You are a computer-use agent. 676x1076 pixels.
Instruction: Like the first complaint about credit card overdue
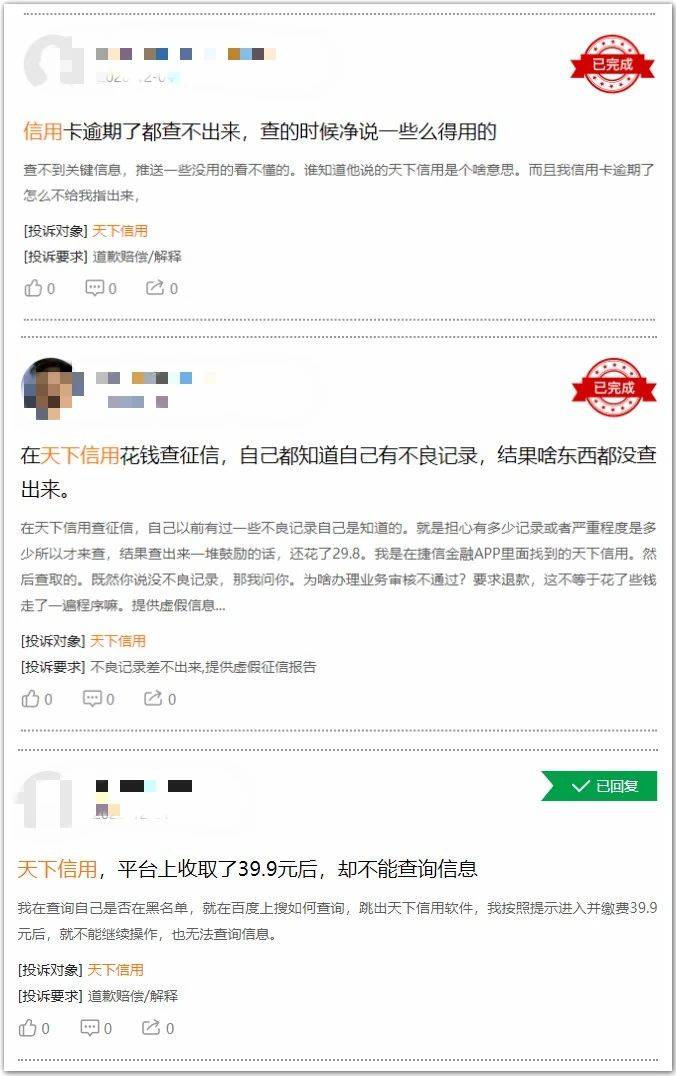point(39,288)
